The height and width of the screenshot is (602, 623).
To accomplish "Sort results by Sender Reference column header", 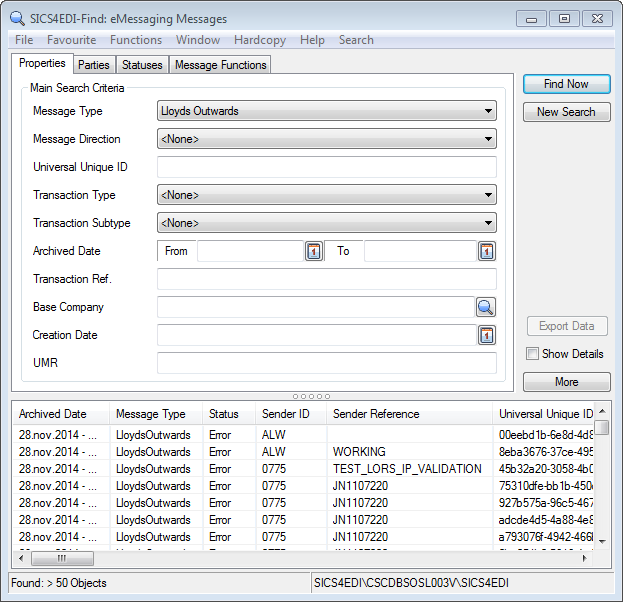I will [x=376, y=414].
